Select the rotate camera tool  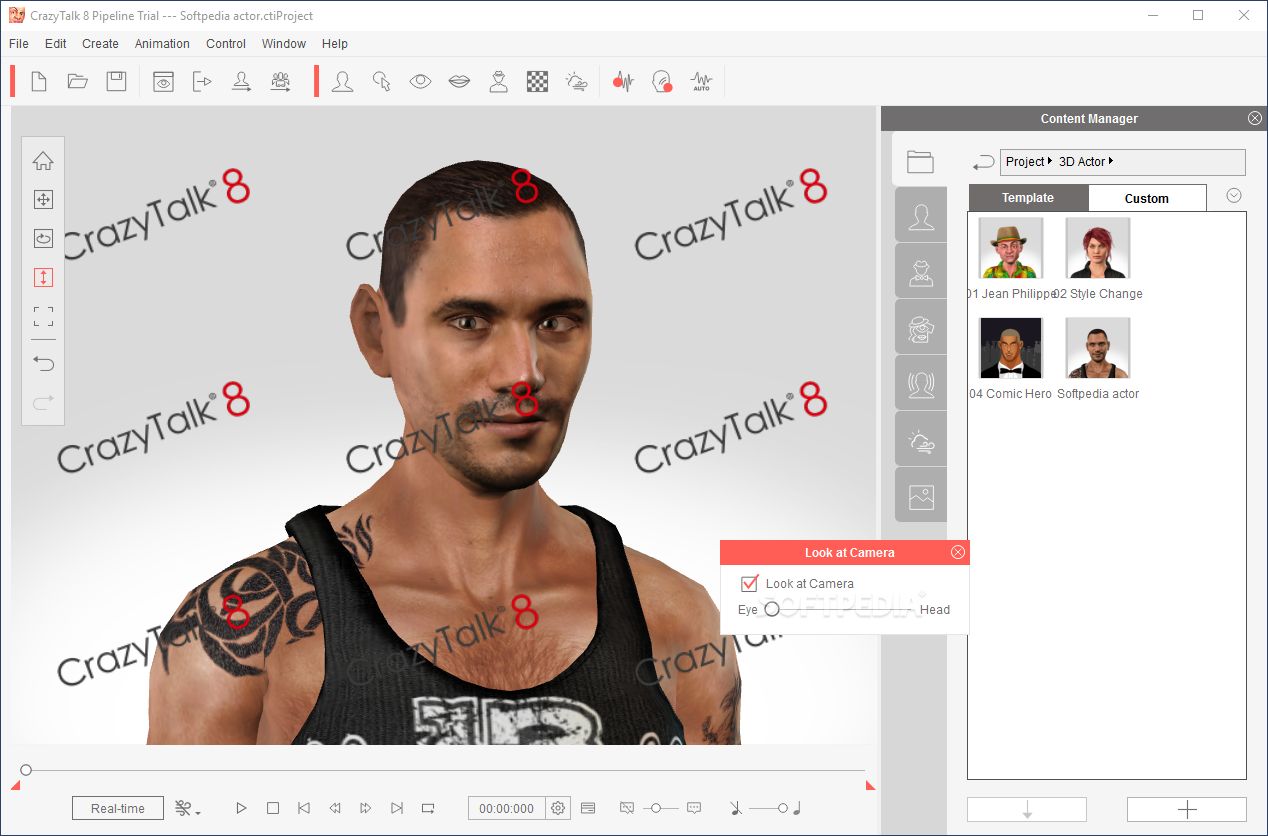click(x=43, y=239)
